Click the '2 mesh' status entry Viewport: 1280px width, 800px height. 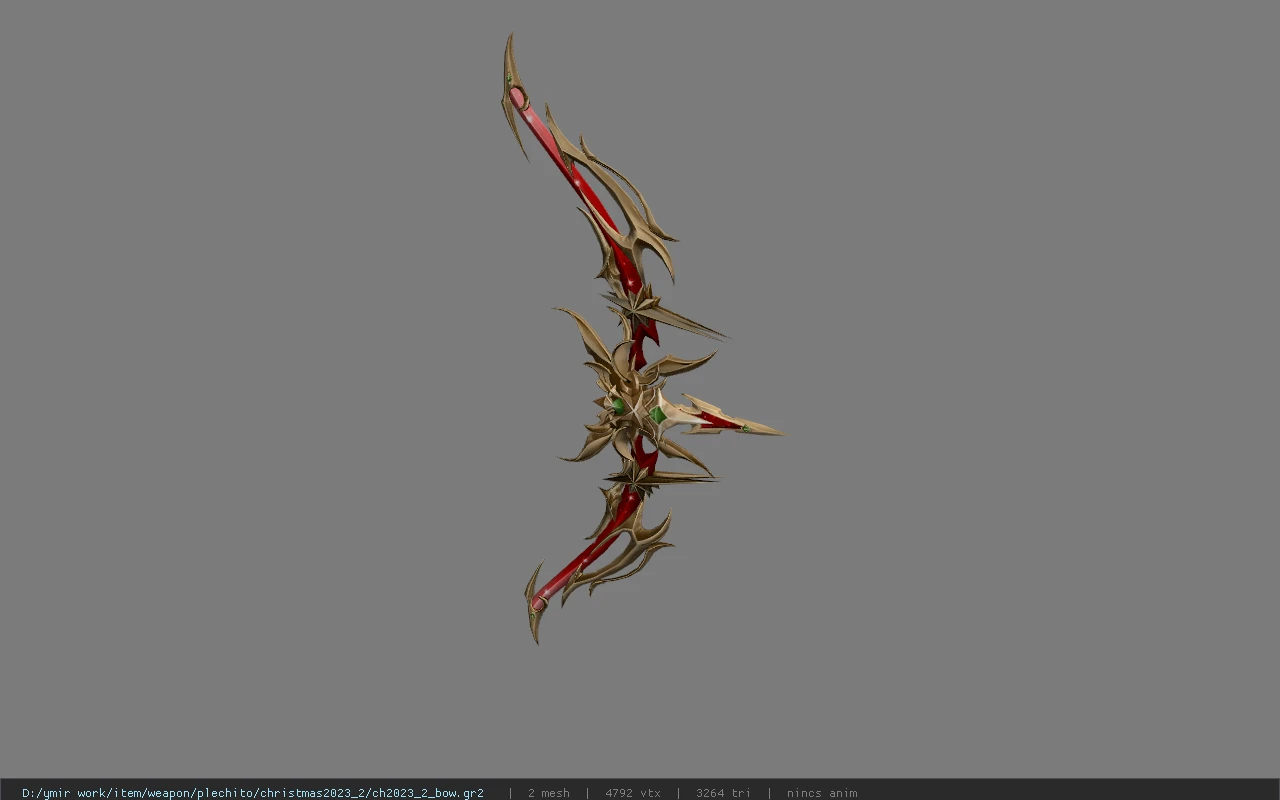[549, 793]
